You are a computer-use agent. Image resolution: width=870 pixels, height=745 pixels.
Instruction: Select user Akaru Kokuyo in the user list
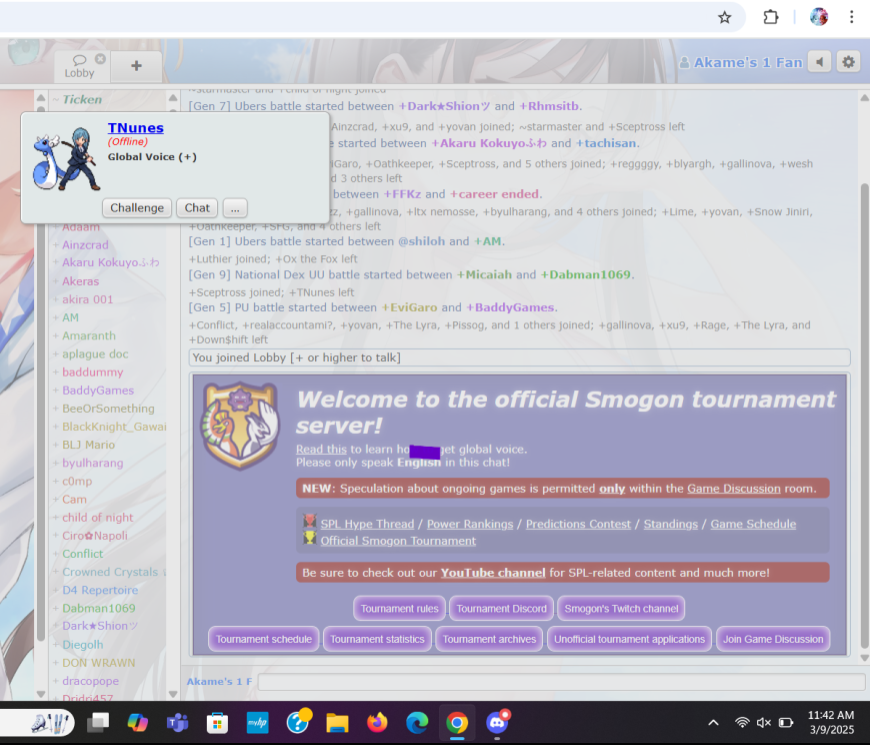click(110, 263)
